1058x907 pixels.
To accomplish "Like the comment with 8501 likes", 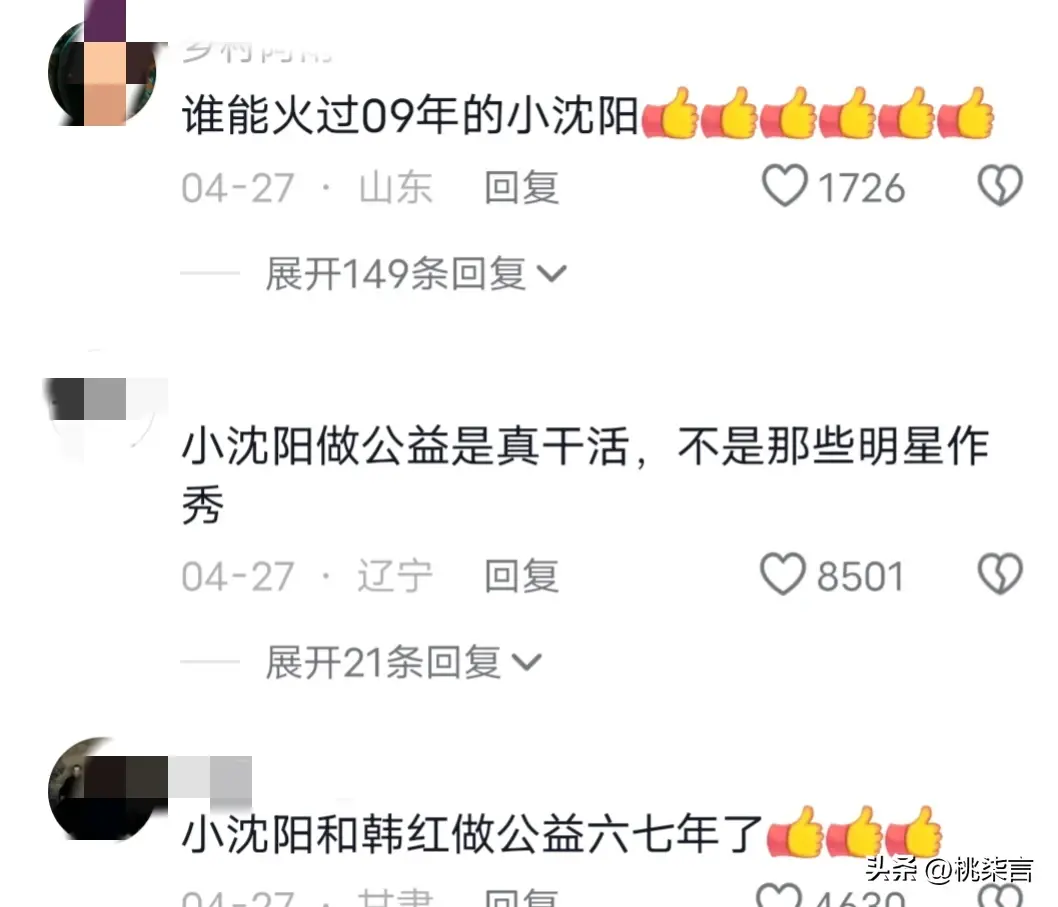I will pyautogui.click(x=783, y=574).
